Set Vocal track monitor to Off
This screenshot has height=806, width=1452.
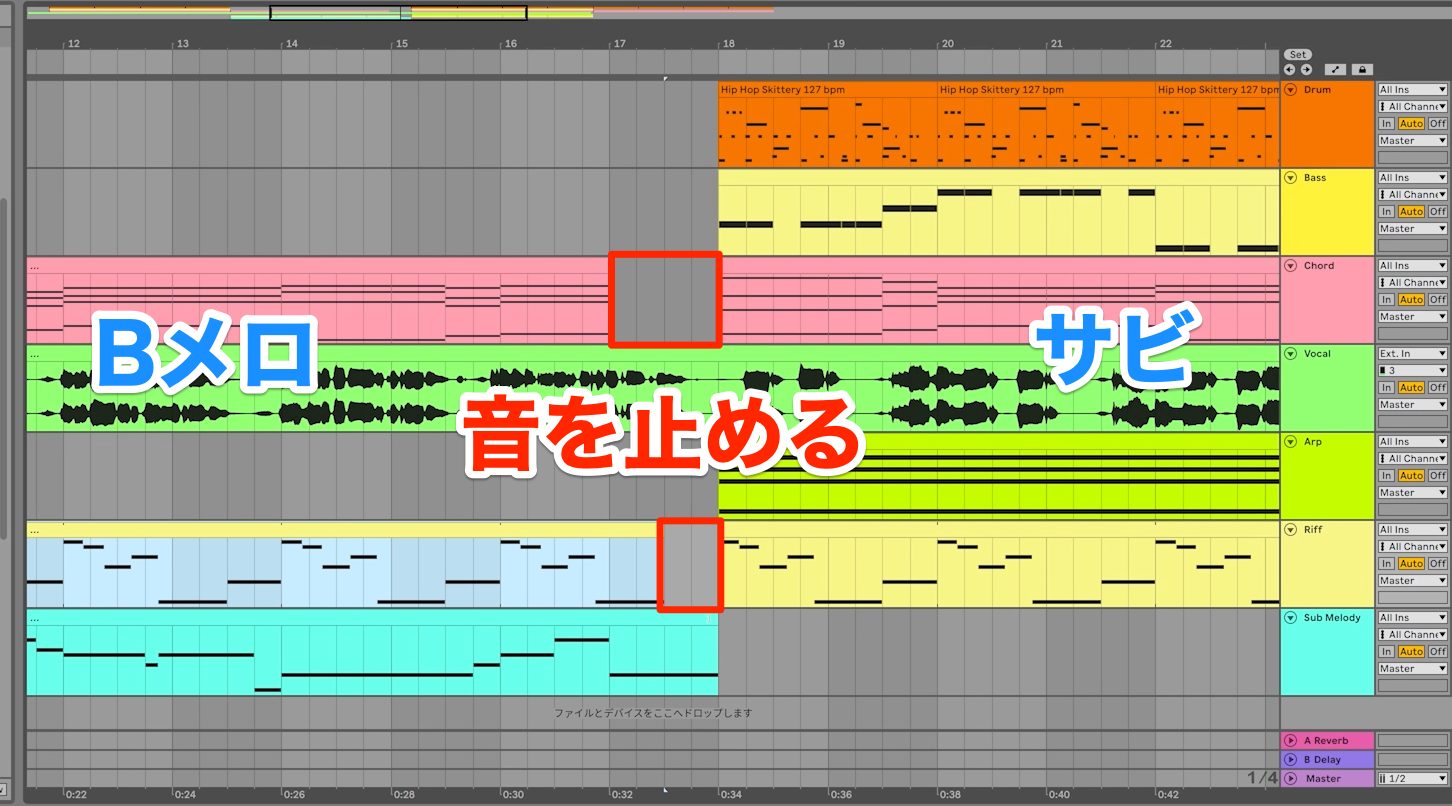pos(1437,388)
